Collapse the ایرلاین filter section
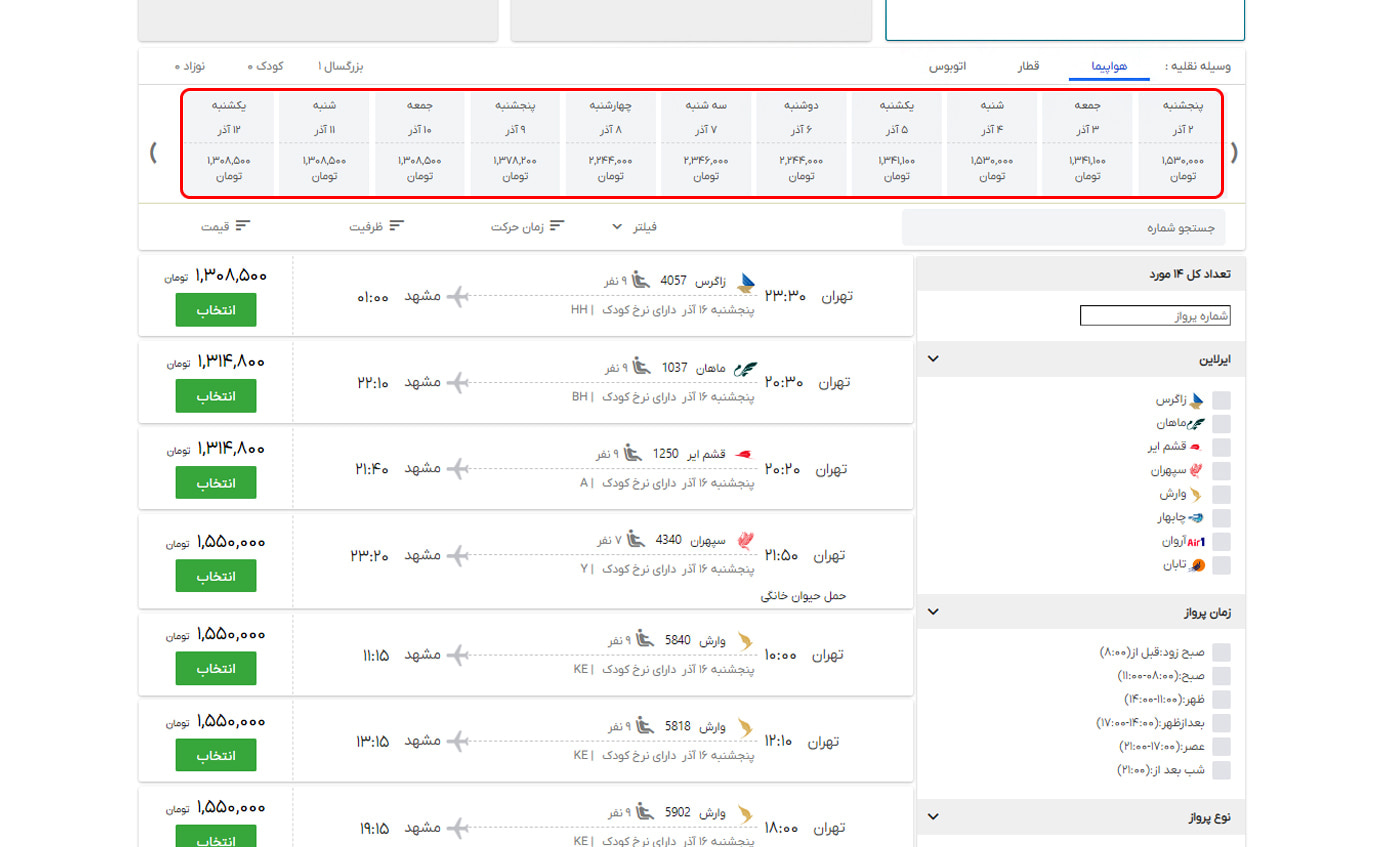Screen dimensions: 1392x847 933,359
